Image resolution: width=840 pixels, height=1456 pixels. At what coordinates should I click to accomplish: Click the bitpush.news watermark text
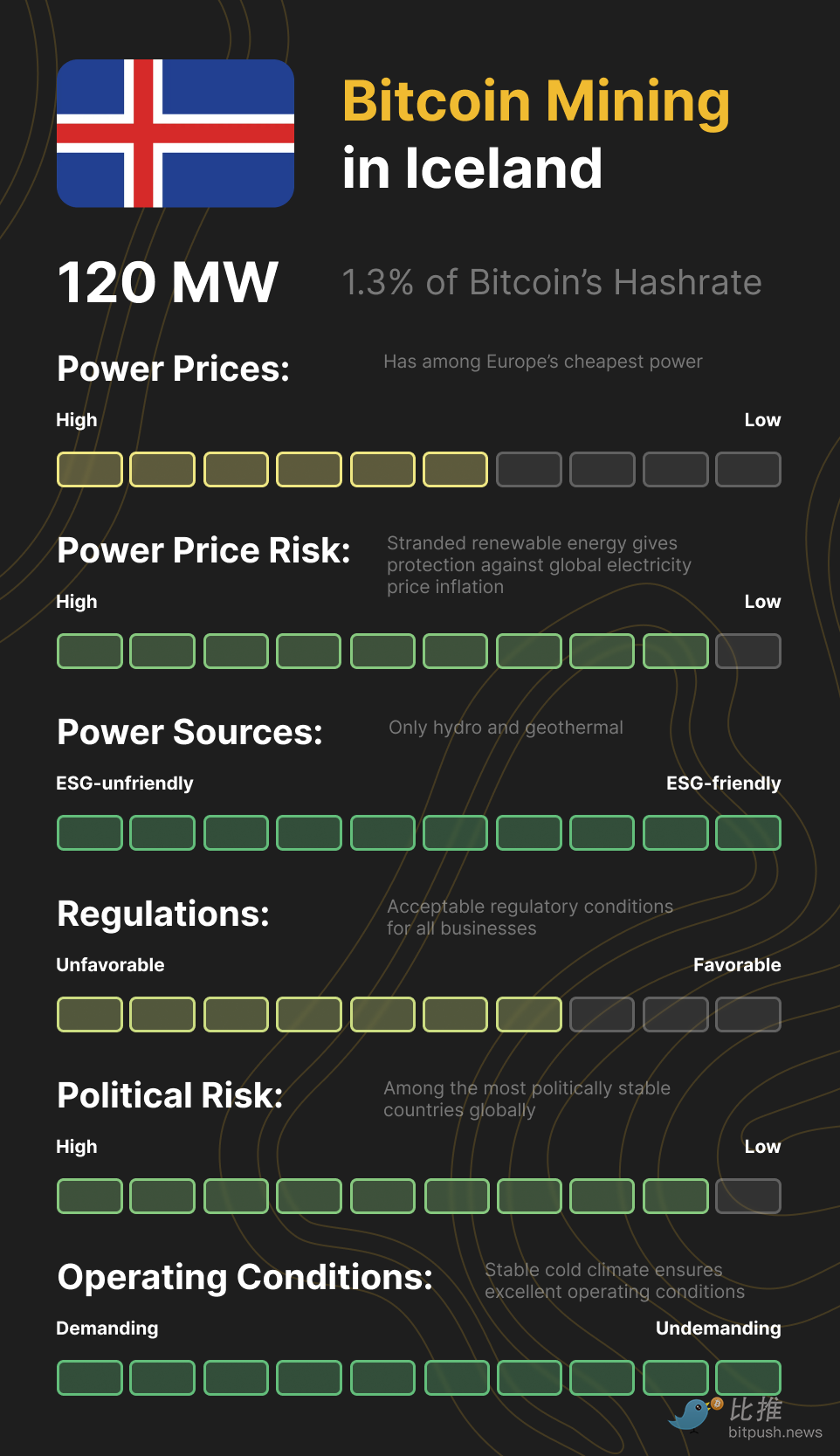point(775,1432)
